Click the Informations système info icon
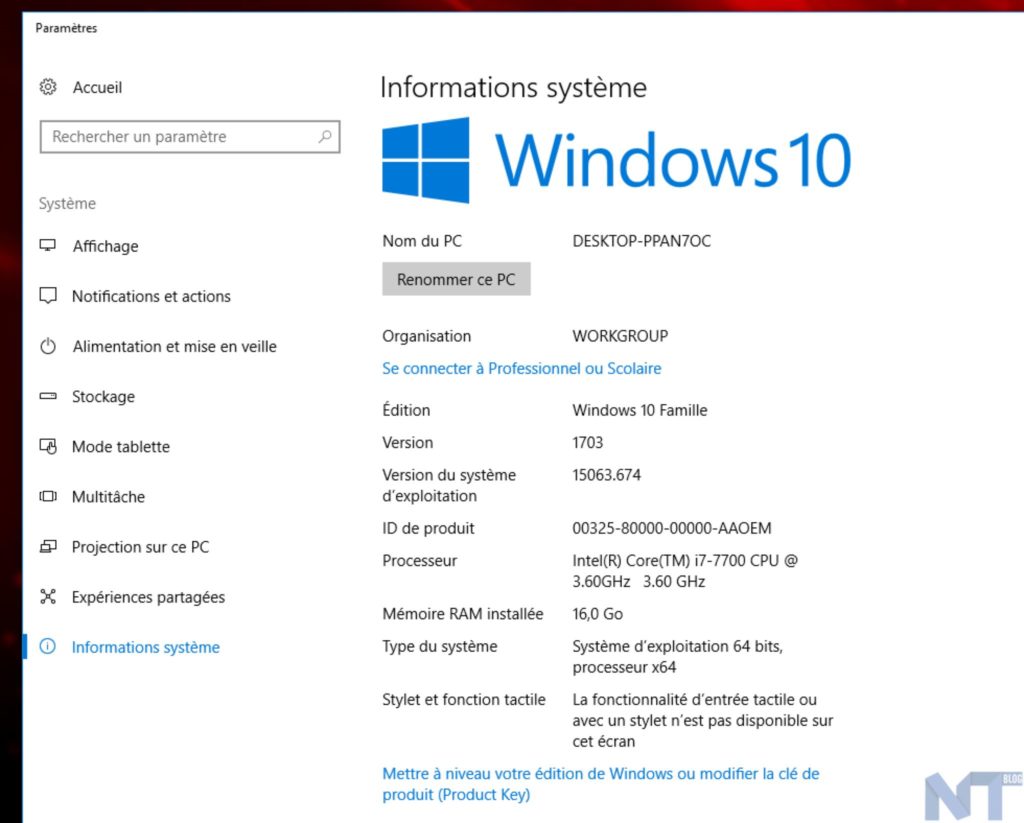The width and height of the screenshot is (1024, 823). (x=48, y=647)
